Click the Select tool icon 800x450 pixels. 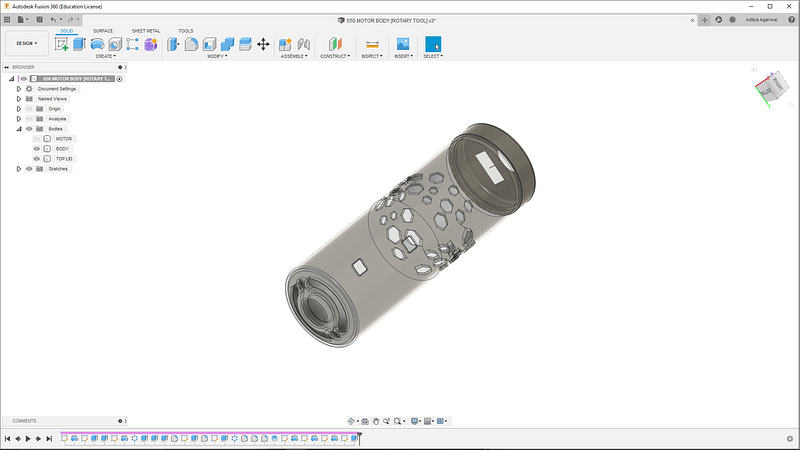(433, 44)
